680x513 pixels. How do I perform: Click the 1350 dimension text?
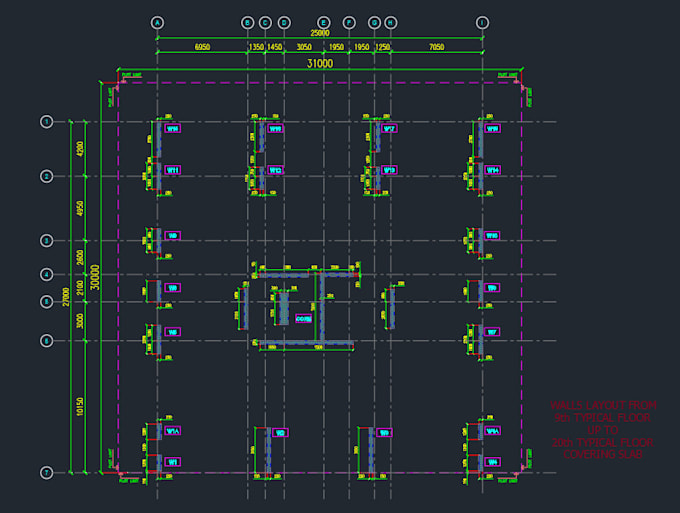pos(256,47)
